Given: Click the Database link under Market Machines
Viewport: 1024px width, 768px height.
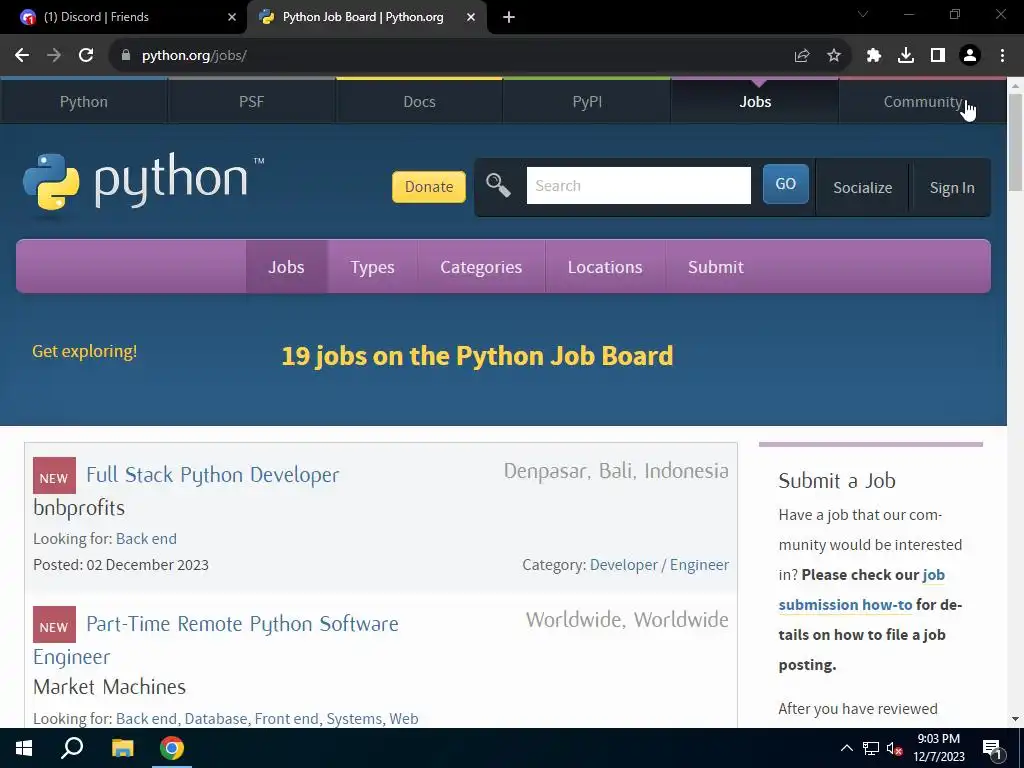Looking at the screenshot, I should (x=216, y=718).
